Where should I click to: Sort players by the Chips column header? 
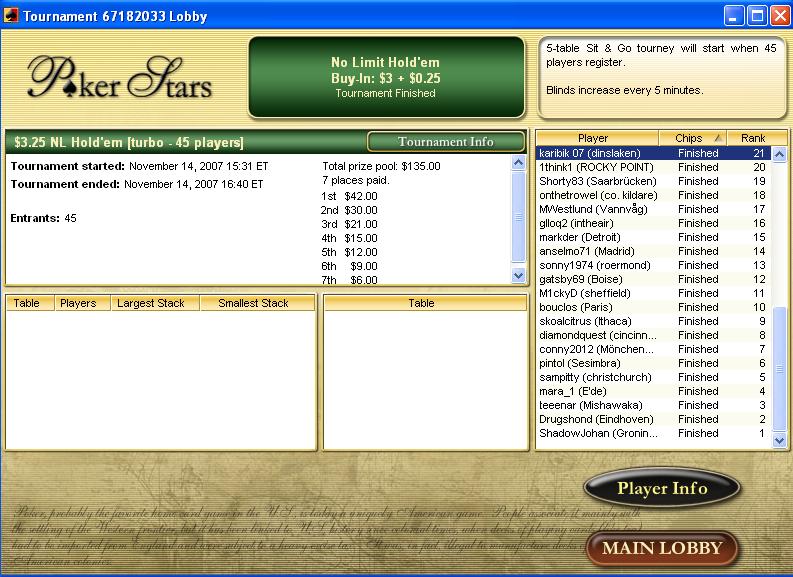693,138
